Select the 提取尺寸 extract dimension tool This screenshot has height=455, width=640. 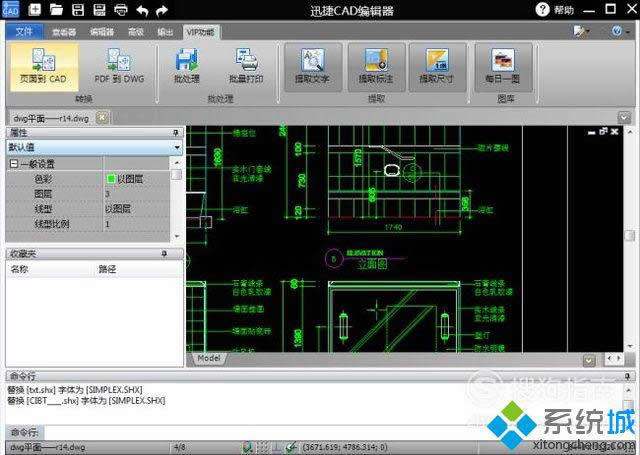pyautogui.click(x=437, y=67)
